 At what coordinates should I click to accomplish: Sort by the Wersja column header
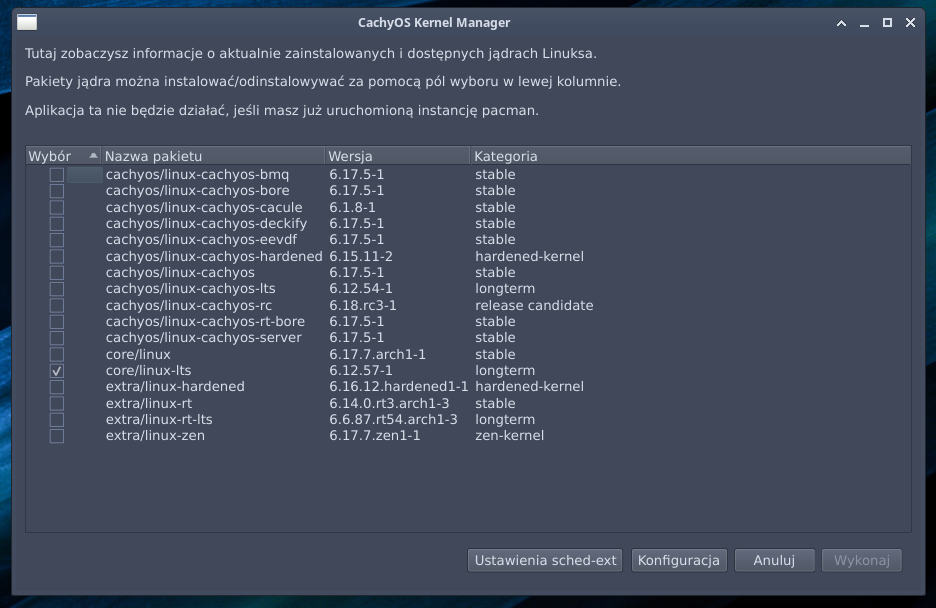pyautogui.click(x=398, y=156)
